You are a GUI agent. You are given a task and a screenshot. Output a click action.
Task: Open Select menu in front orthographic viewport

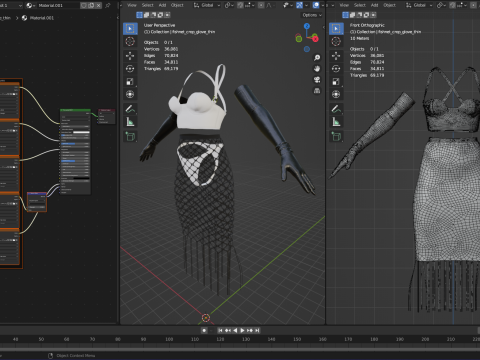coord(360,5)
